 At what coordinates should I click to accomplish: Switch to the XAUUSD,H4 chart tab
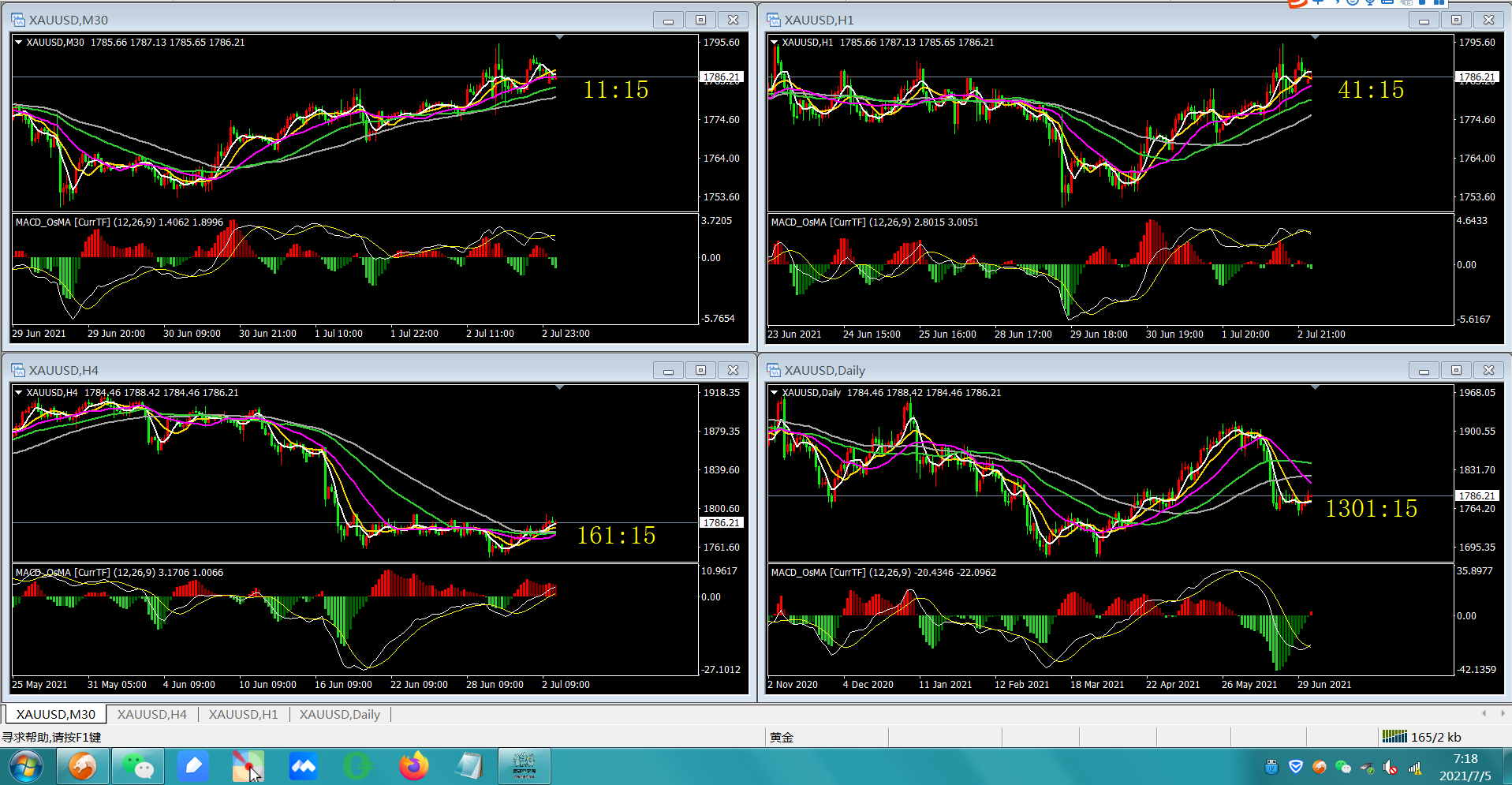pos(152,714)
